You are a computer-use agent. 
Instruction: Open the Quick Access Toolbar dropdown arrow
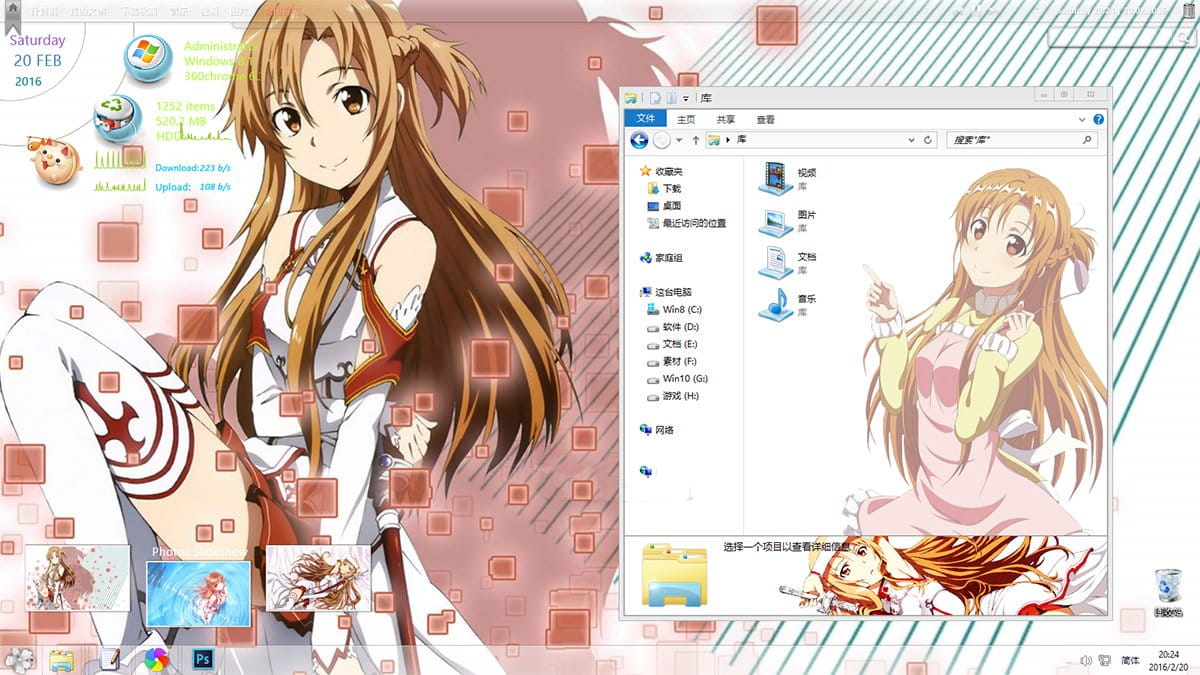tap(687, 98)
